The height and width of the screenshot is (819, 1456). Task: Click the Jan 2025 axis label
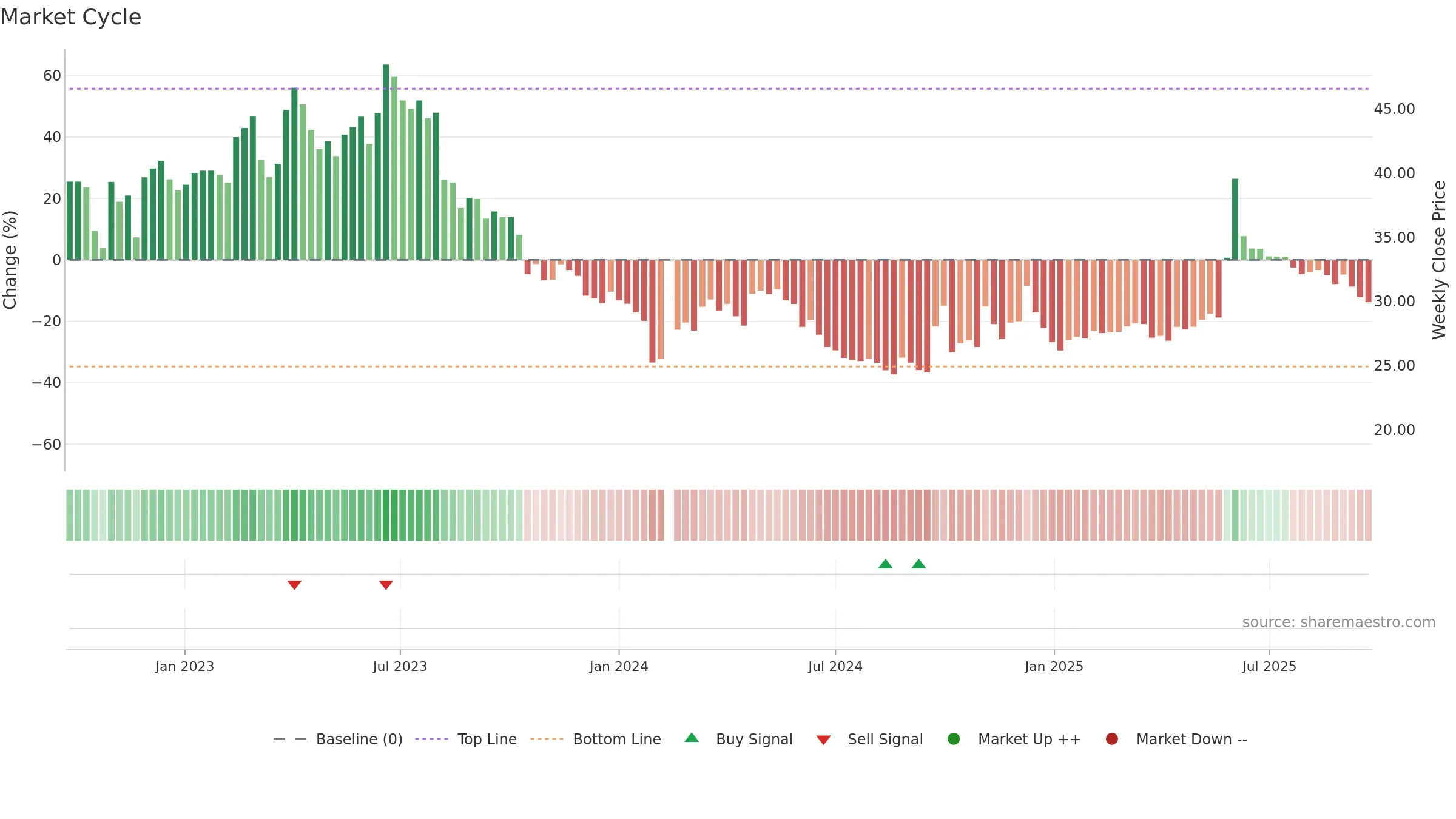pyautogui.click(x=1054, y=667)
